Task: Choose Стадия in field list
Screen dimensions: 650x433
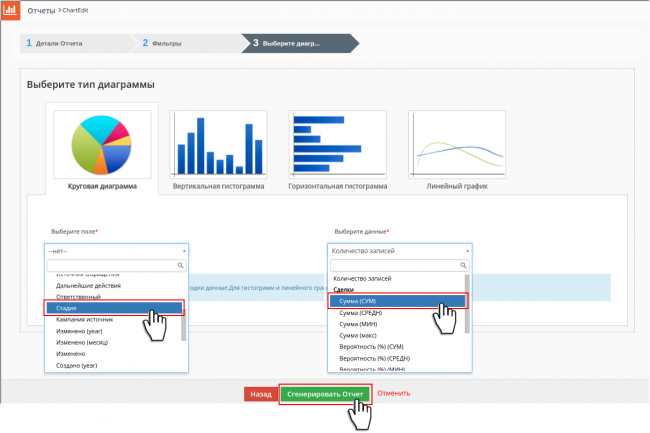Action: [x=114, y=308]
